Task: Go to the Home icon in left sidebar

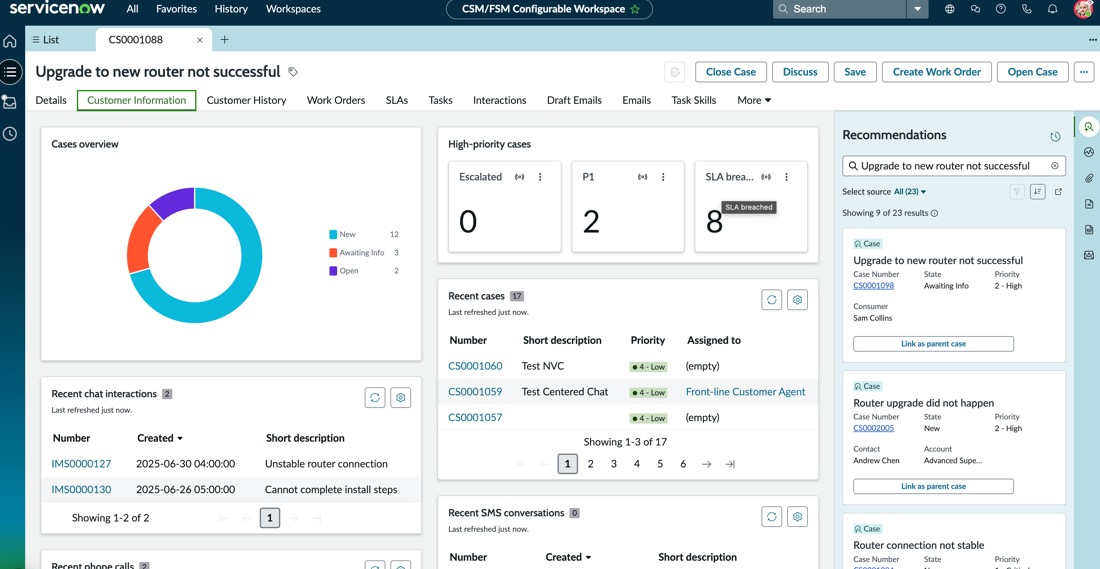Action: [x=10, y=41]
